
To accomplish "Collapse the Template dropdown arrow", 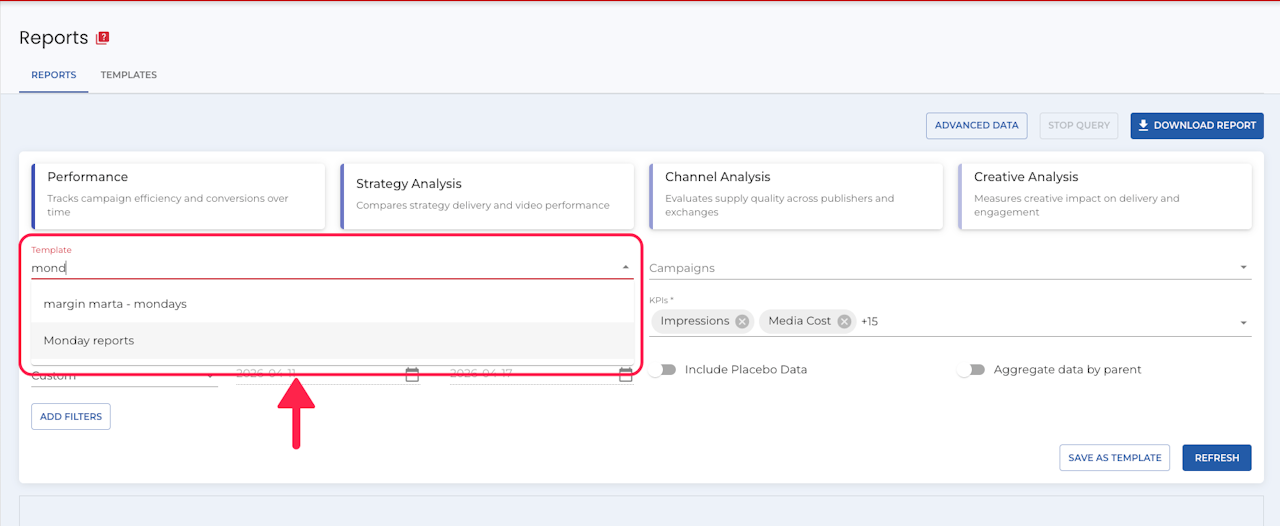I will 626,267.
